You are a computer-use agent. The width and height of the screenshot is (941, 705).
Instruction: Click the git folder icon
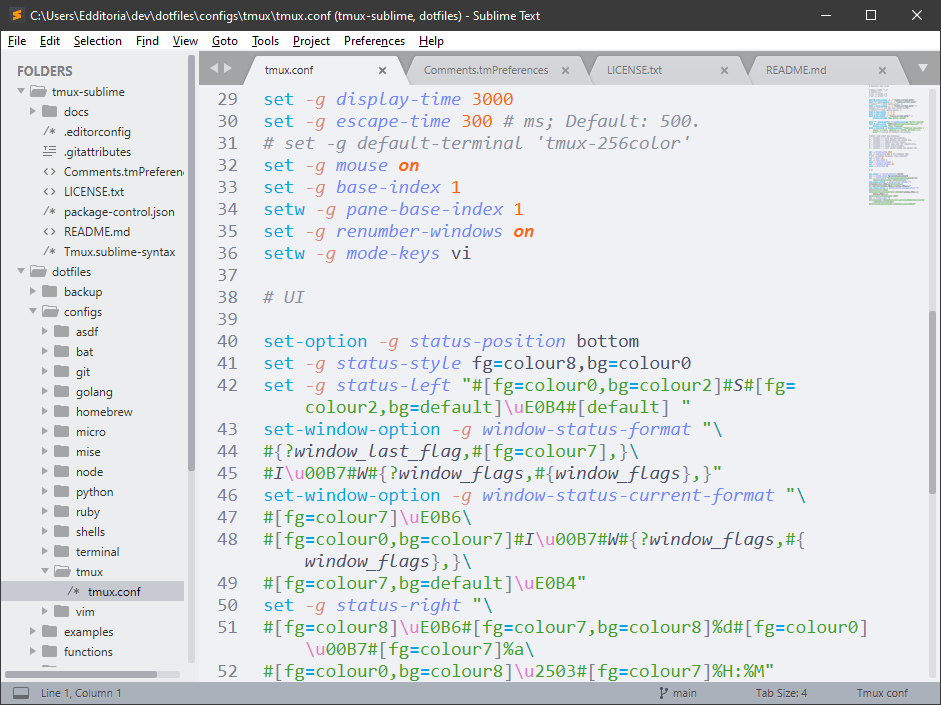pos(62,371)
